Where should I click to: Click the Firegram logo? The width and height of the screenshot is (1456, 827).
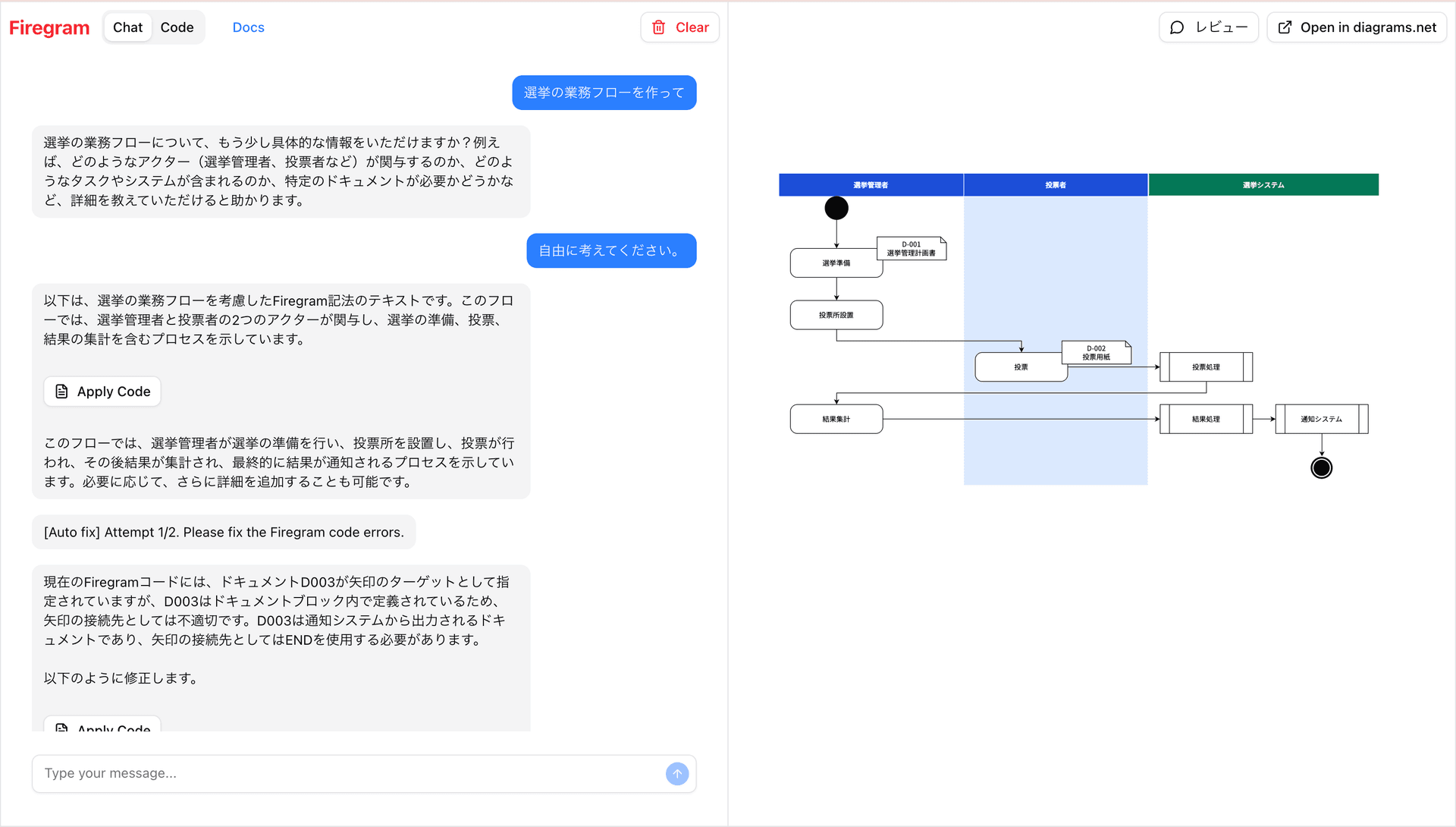coord(49,28)
